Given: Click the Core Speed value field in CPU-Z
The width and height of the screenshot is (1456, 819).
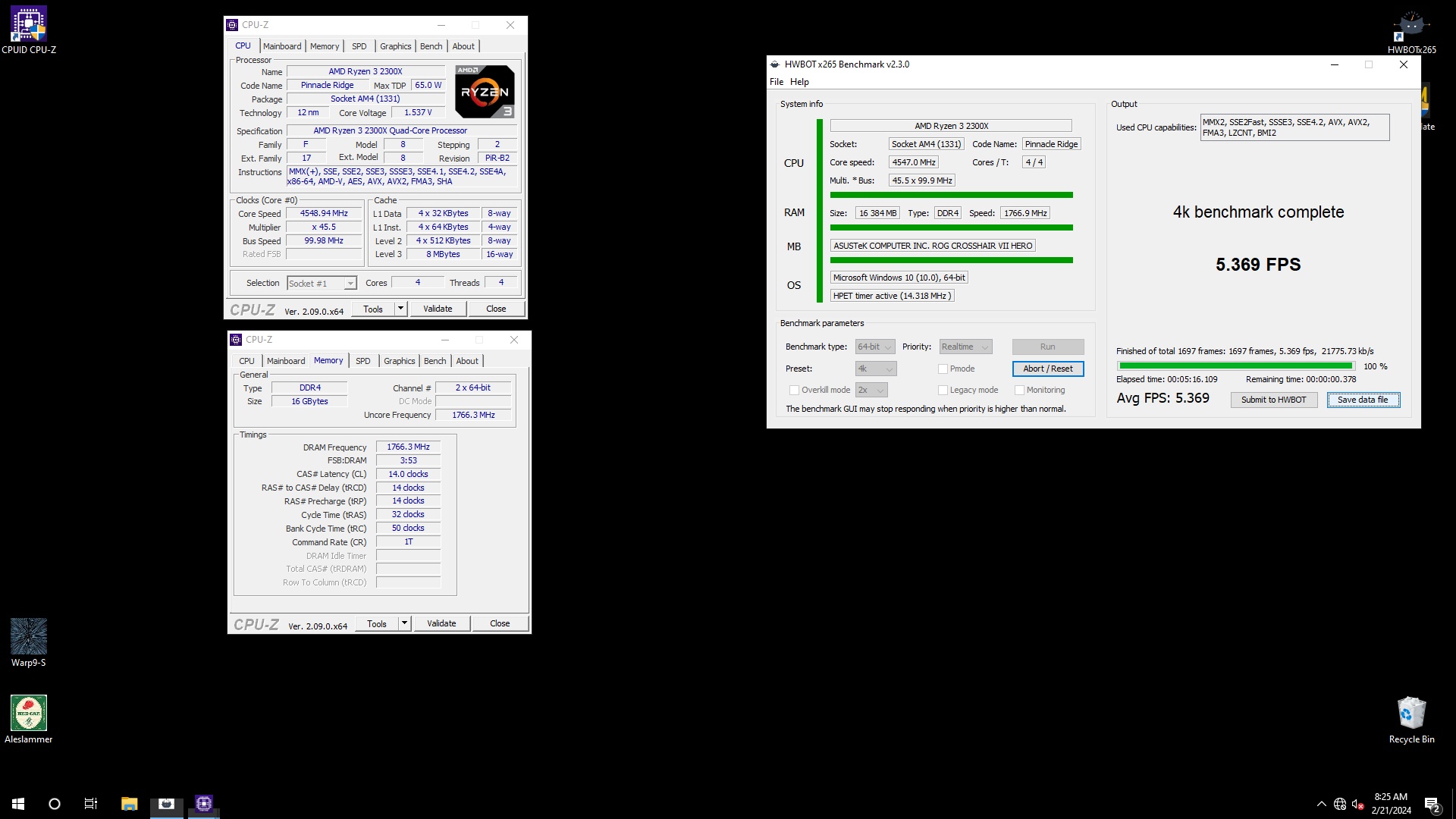Looking at the screenshot, I should tap(324, 214).
